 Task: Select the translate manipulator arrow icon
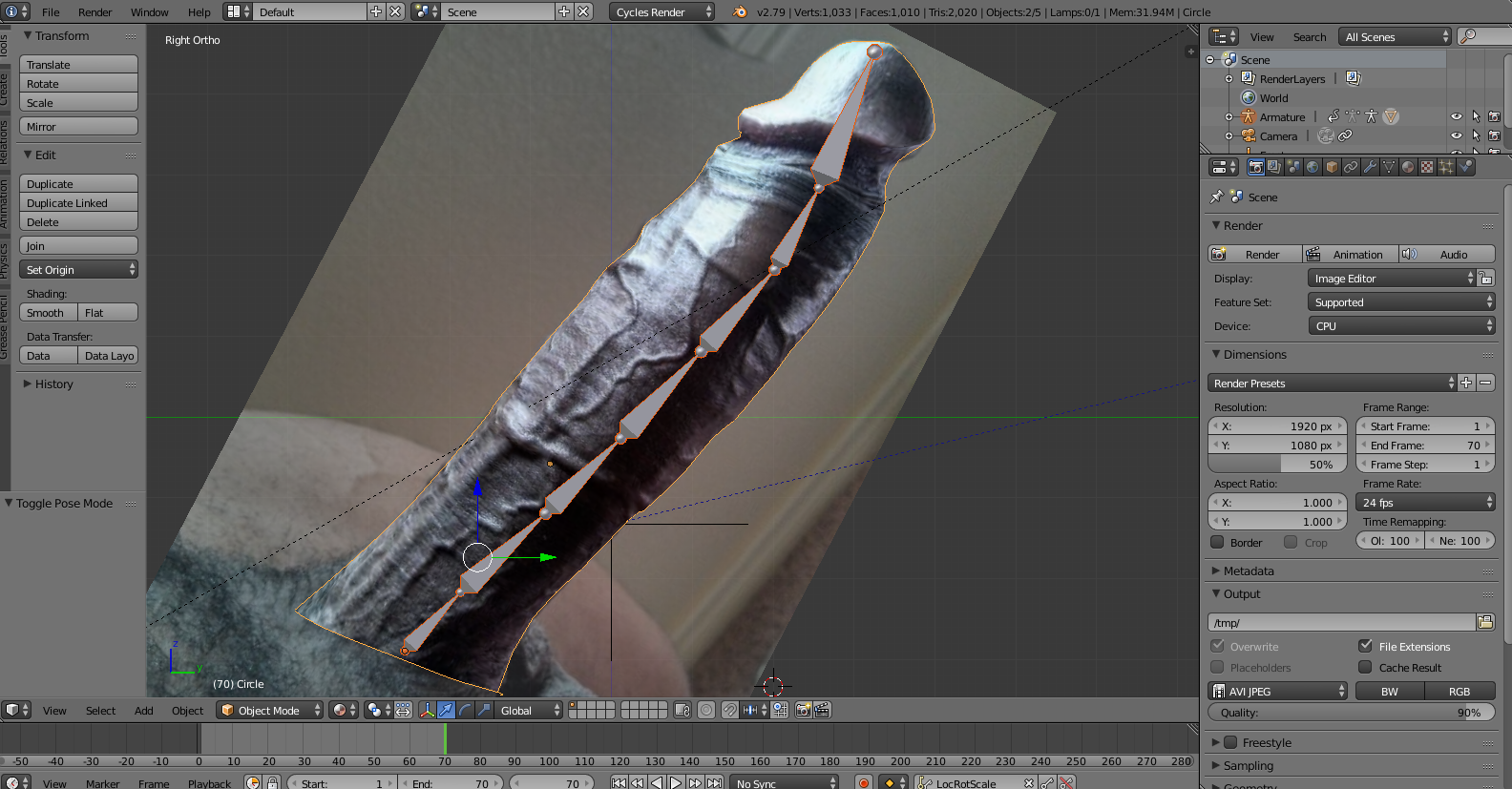(x=446, y=710)
